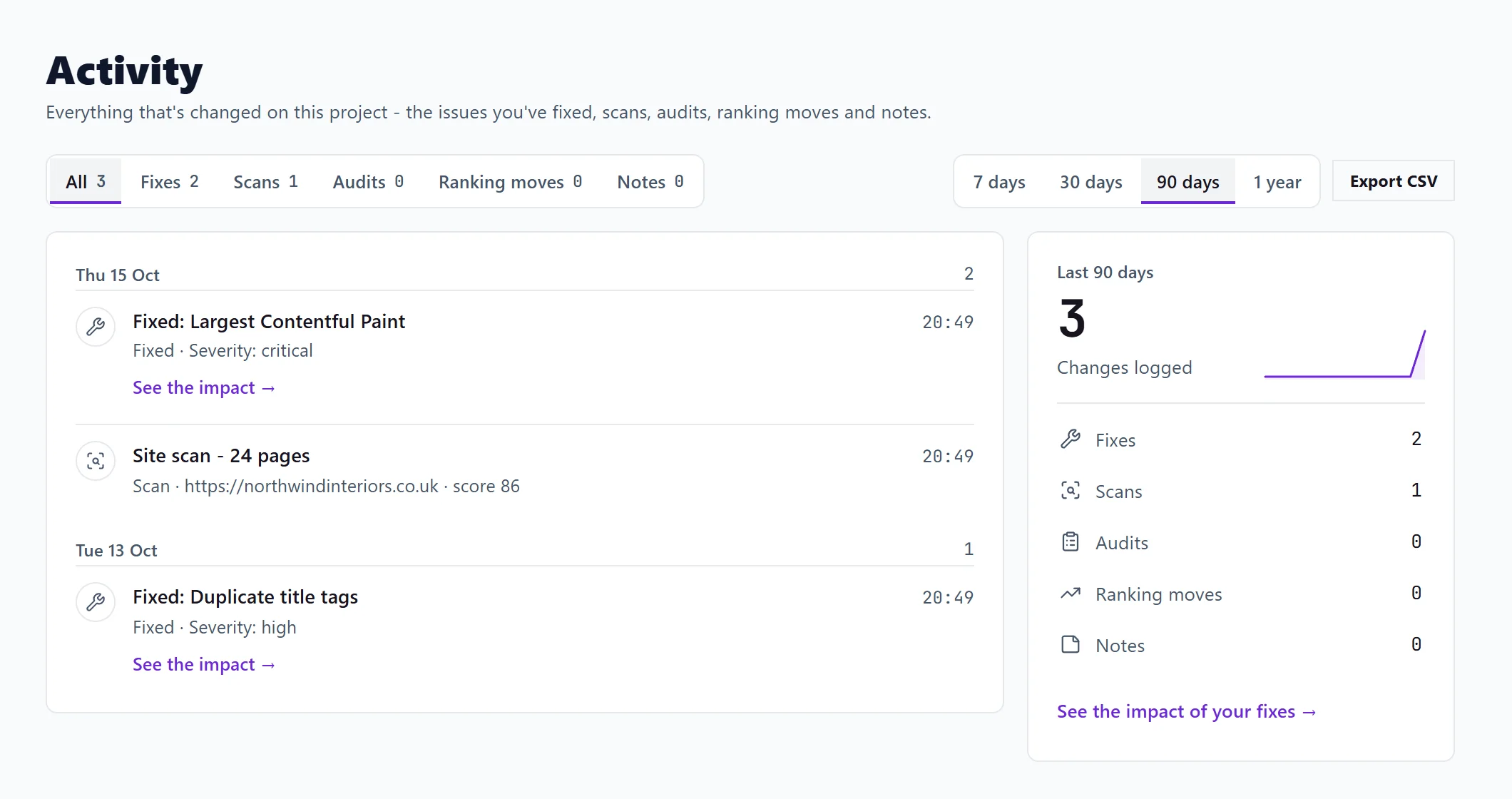The height and width of the screenshot is (799, 1512).
Task: Click the northwindinteriors.co.uk scan detail line
Action: pos(326,486)
